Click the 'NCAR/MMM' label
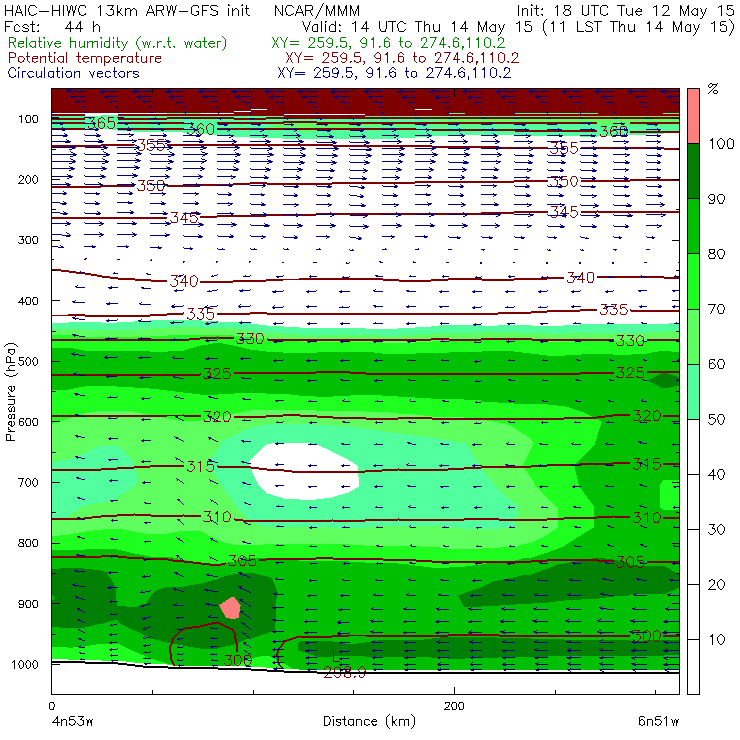Image resolution: width=740 pixels, height=740 pixels. (317, 10)
